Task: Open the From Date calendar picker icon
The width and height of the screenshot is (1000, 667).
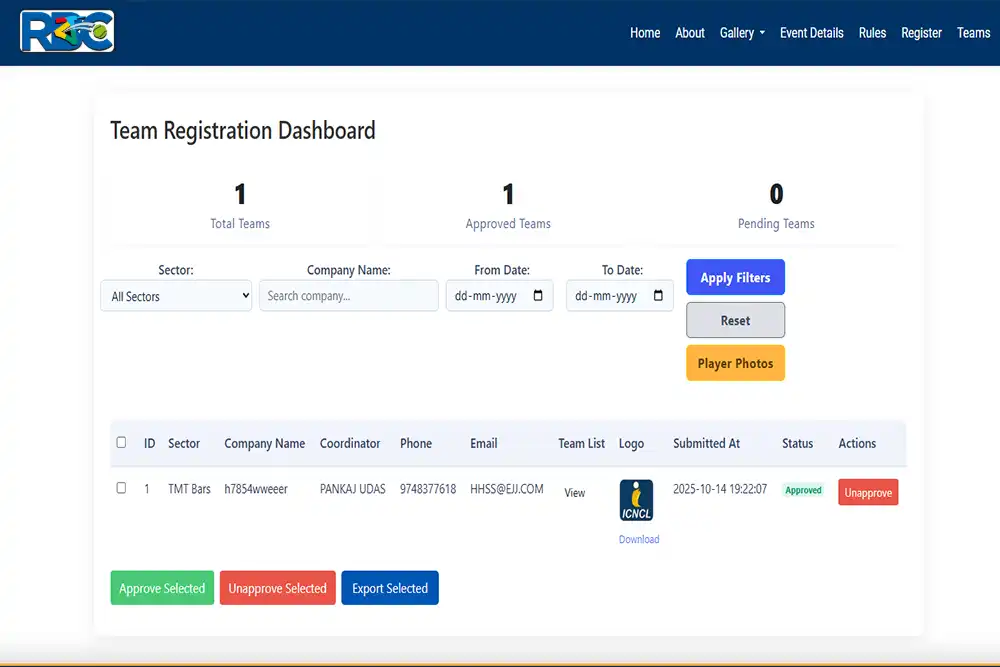Action: coord(538,296)
